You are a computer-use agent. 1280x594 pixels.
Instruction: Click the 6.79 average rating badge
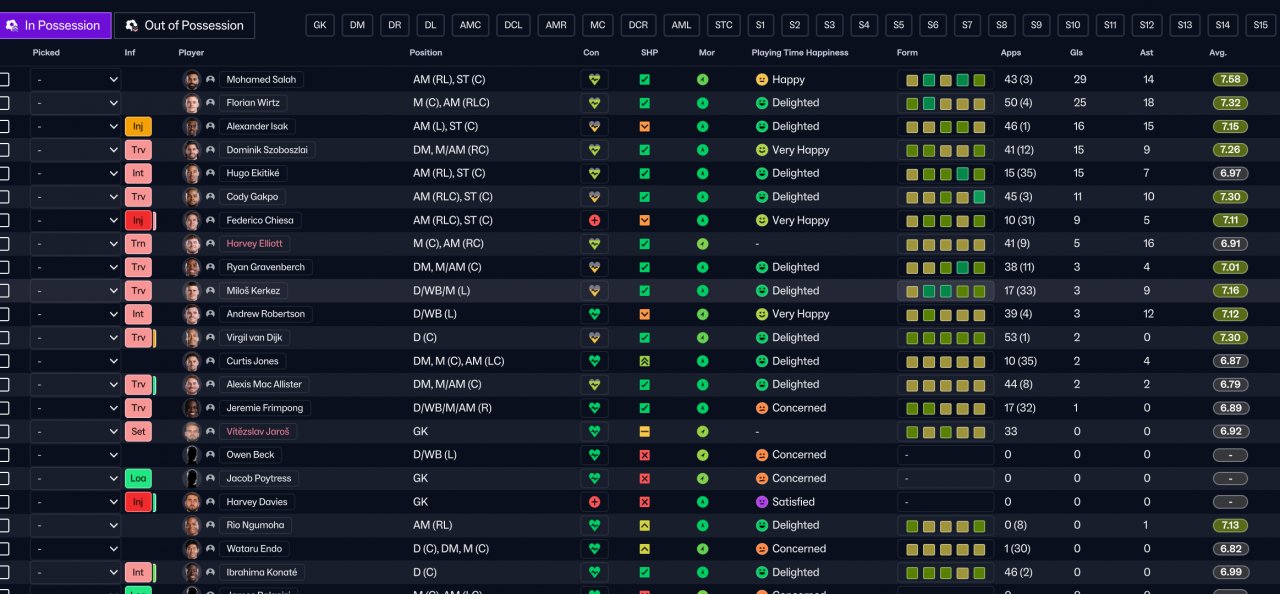coord(1230,384)
